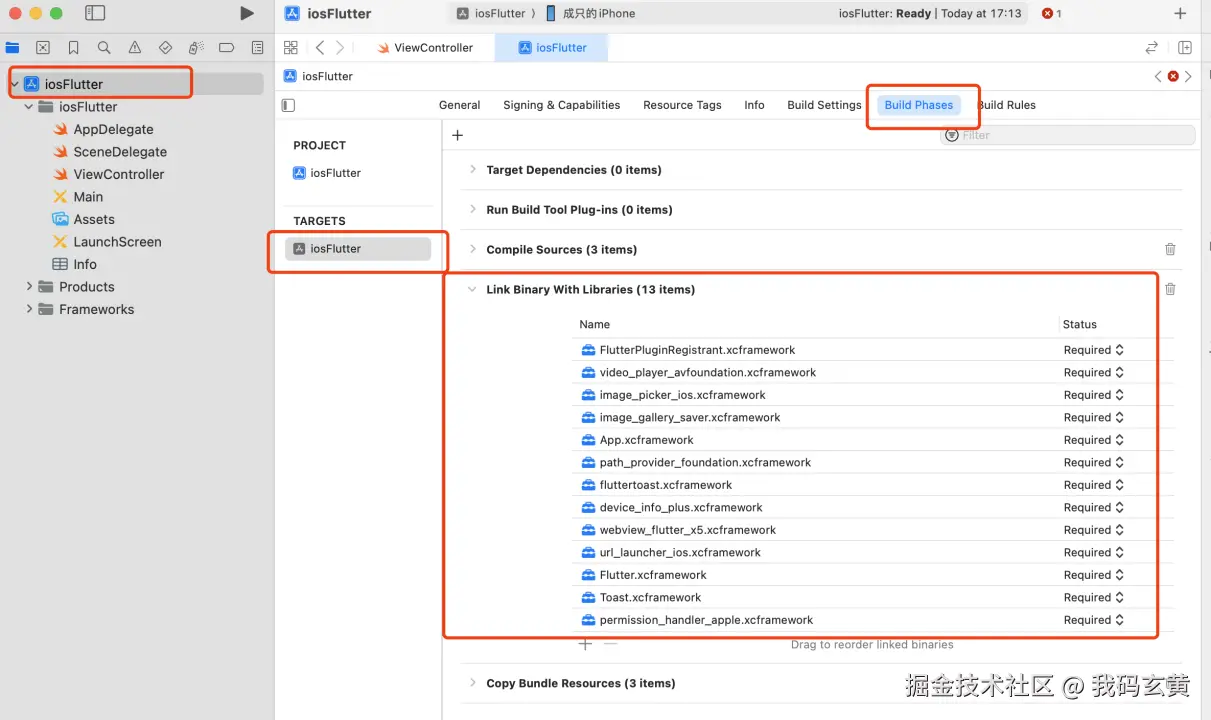Expand Copy Bundle Resources section
Image resolution: width=1211 pixels, height=720 pixels.
tap(472, 683)
